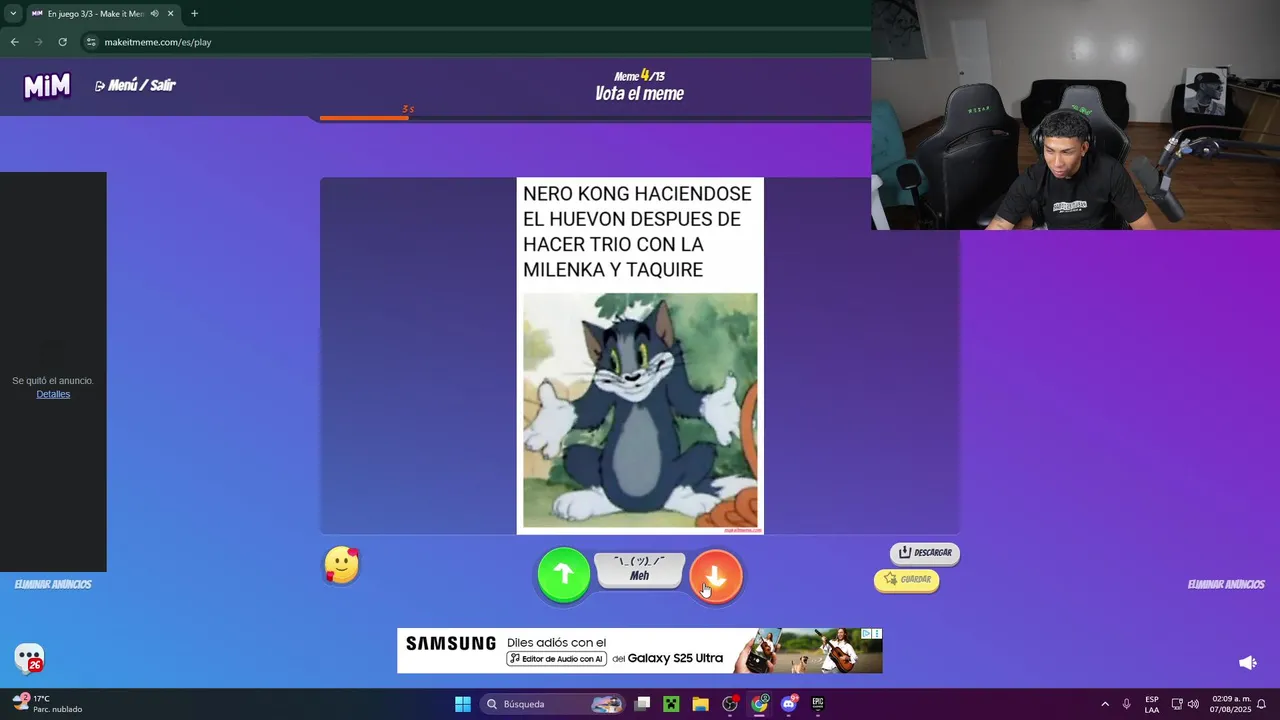Image resolution: width=1280 pixels, height=720 pixels.
Task: Expand the tab search dropdown
Action: pos(13,14)
